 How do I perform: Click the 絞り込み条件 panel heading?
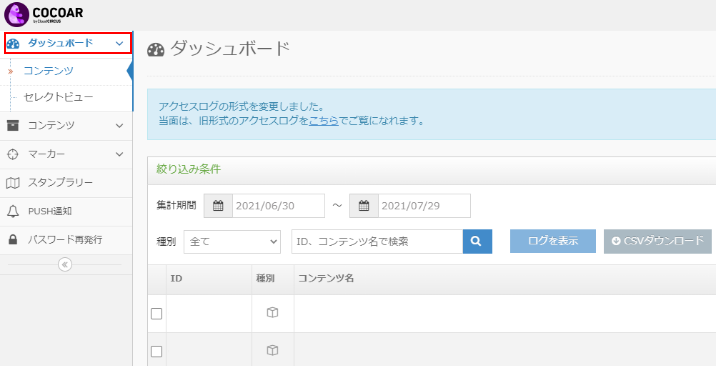(x=189, y=169)
